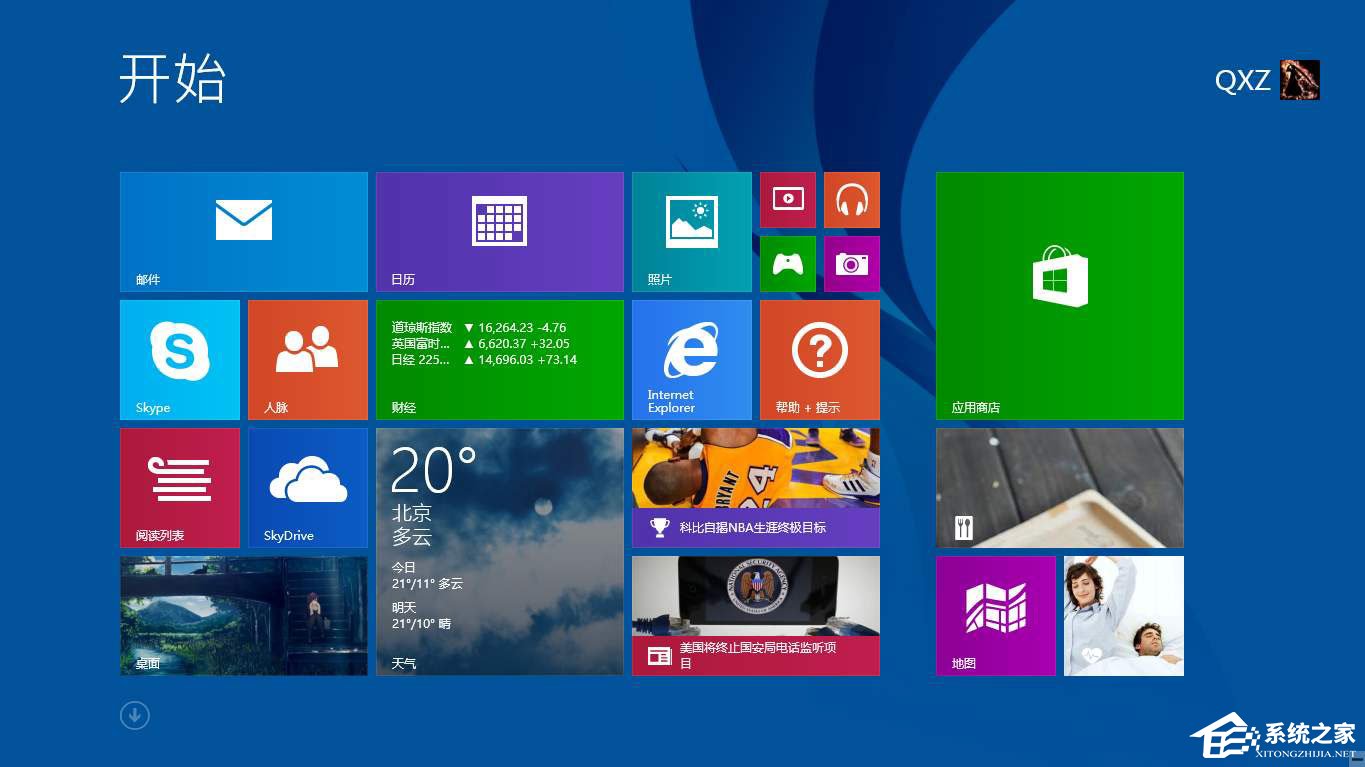Switch to the 桌面 Desktop tile
Screen dimensions: 1365x767
point(243,614)
